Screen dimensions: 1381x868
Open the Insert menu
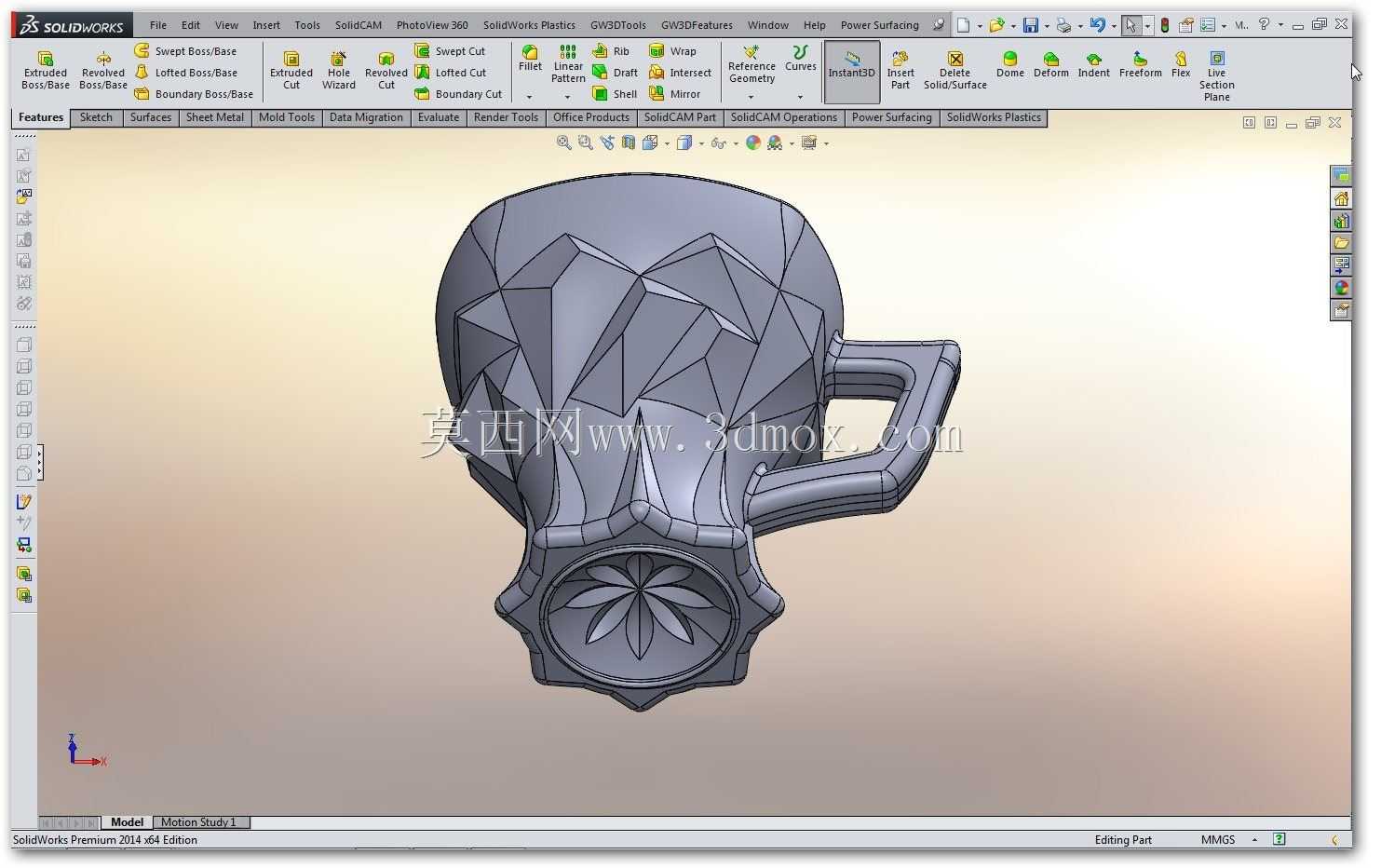266,25
